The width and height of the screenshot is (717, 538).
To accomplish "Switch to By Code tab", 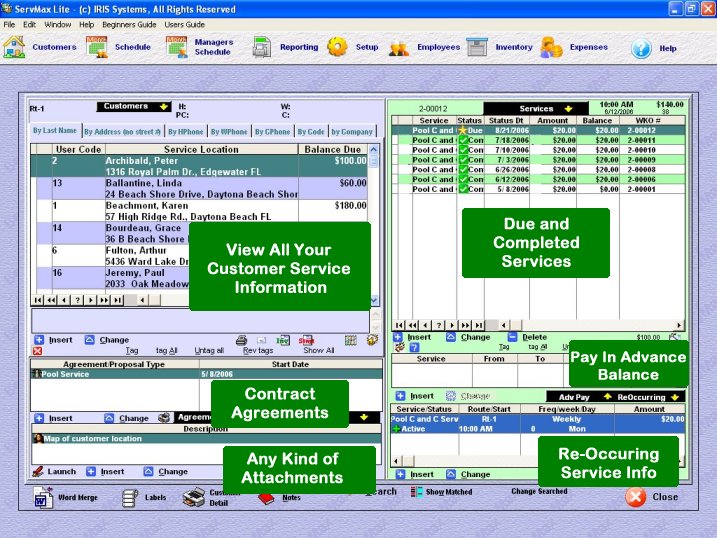I will (x=311, y=132).
